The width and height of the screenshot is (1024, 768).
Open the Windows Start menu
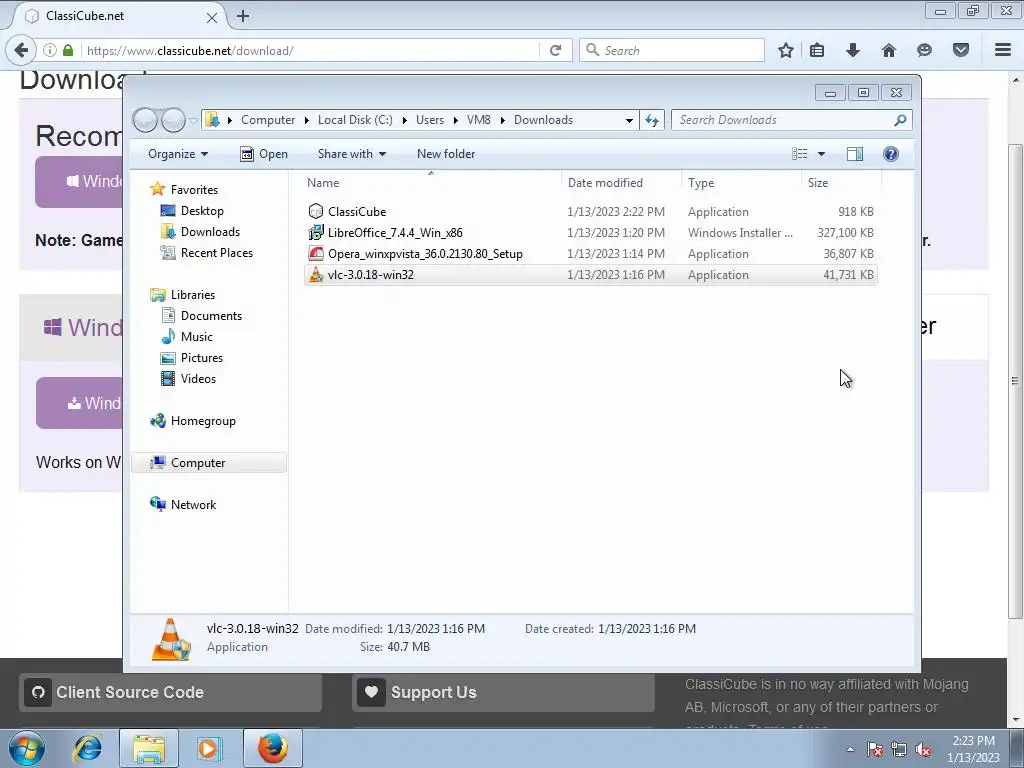click(27, 748)
